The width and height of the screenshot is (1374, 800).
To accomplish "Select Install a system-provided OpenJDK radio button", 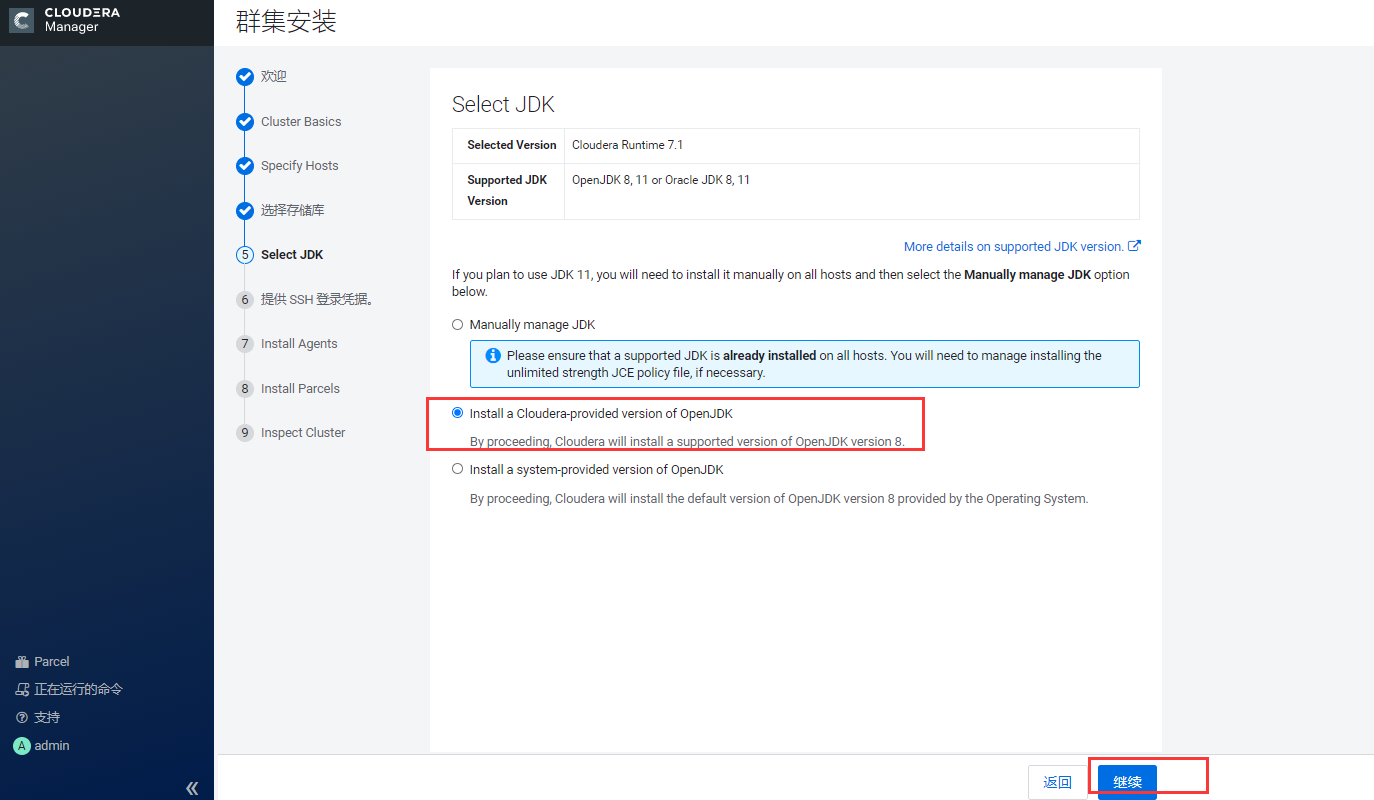I will pyautogui.click(x=458, y=469).
